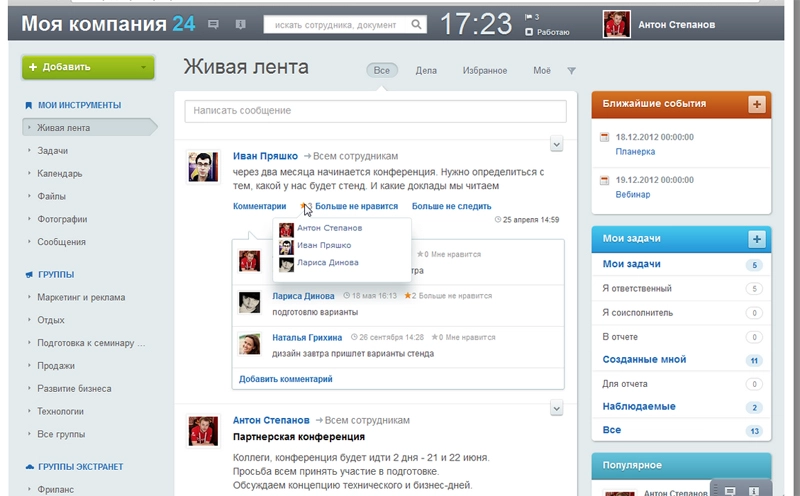Click the bottom dock info icon

point(753,491)
